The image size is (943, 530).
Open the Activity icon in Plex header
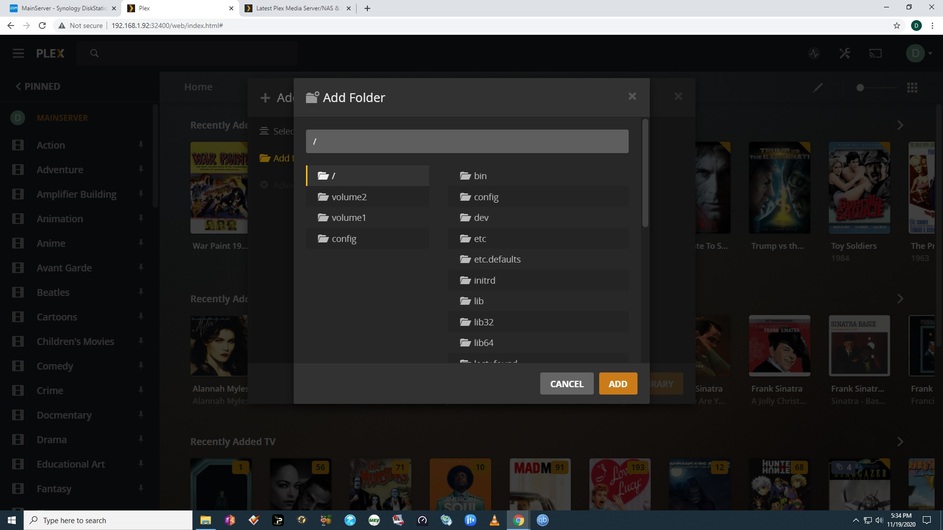click(x=814, y=54)
